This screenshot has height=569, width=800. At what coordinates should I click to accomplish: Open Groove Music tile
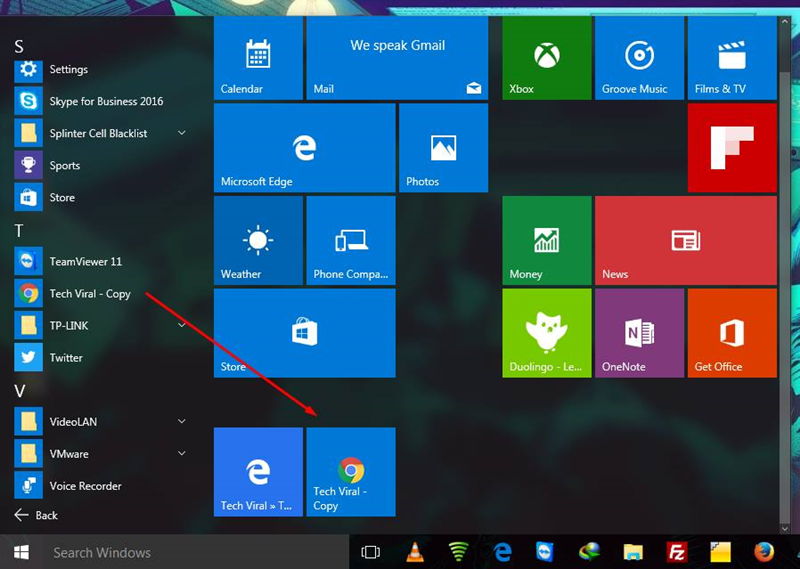639,58
